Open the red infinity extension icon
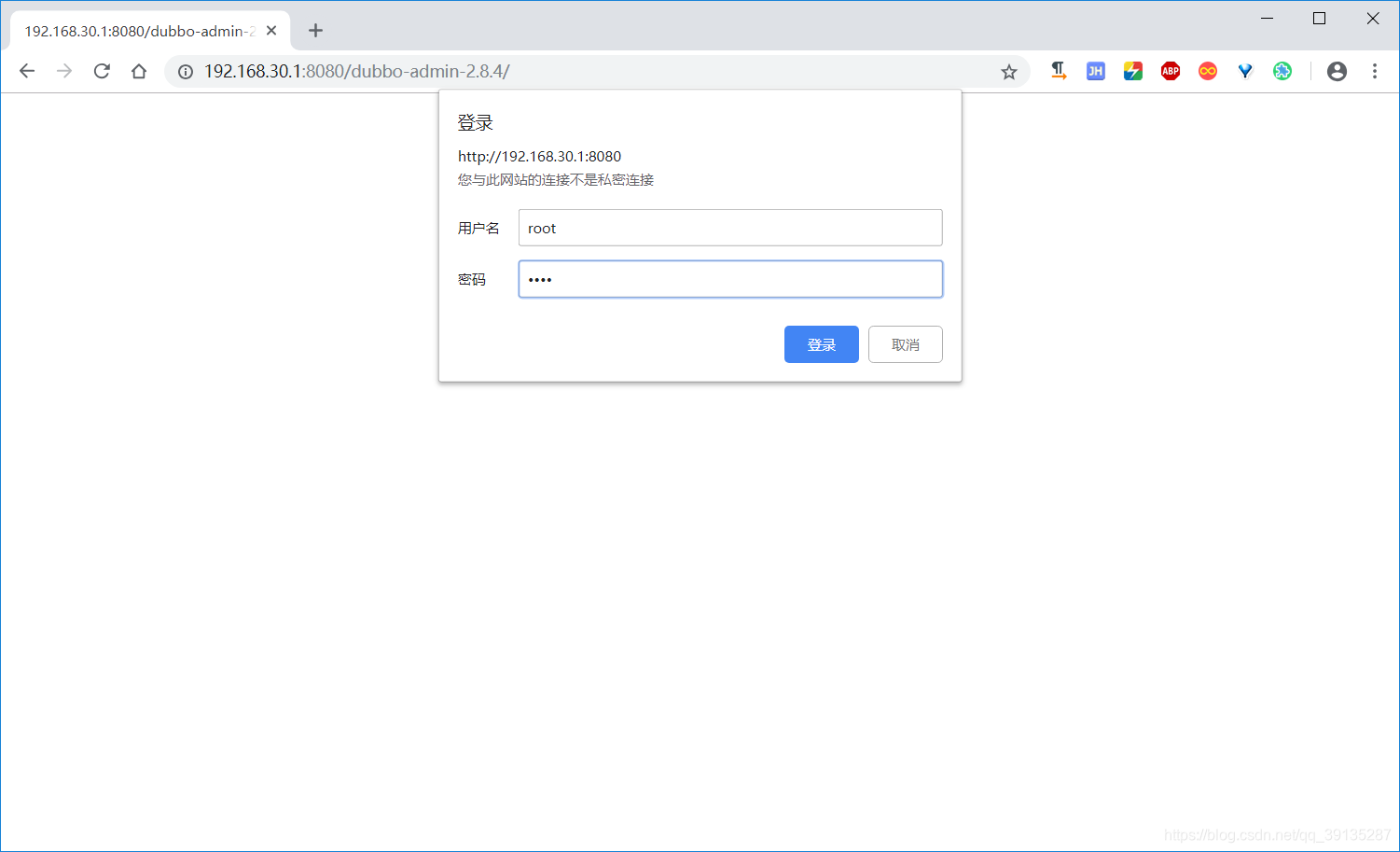This screenshot has height=852, width=1400. (x=1208, y=71)
